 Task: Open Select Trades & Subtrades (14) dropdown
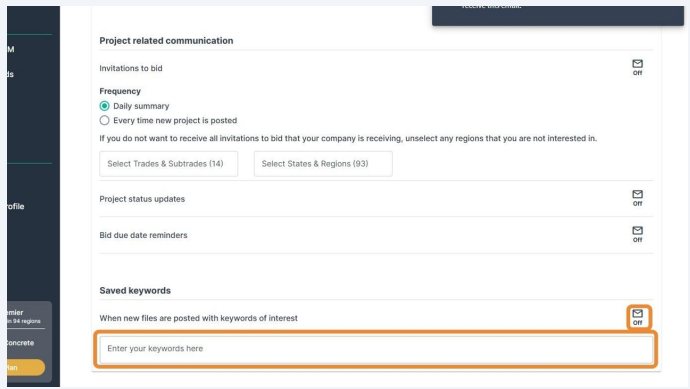(x=169, y=164)
